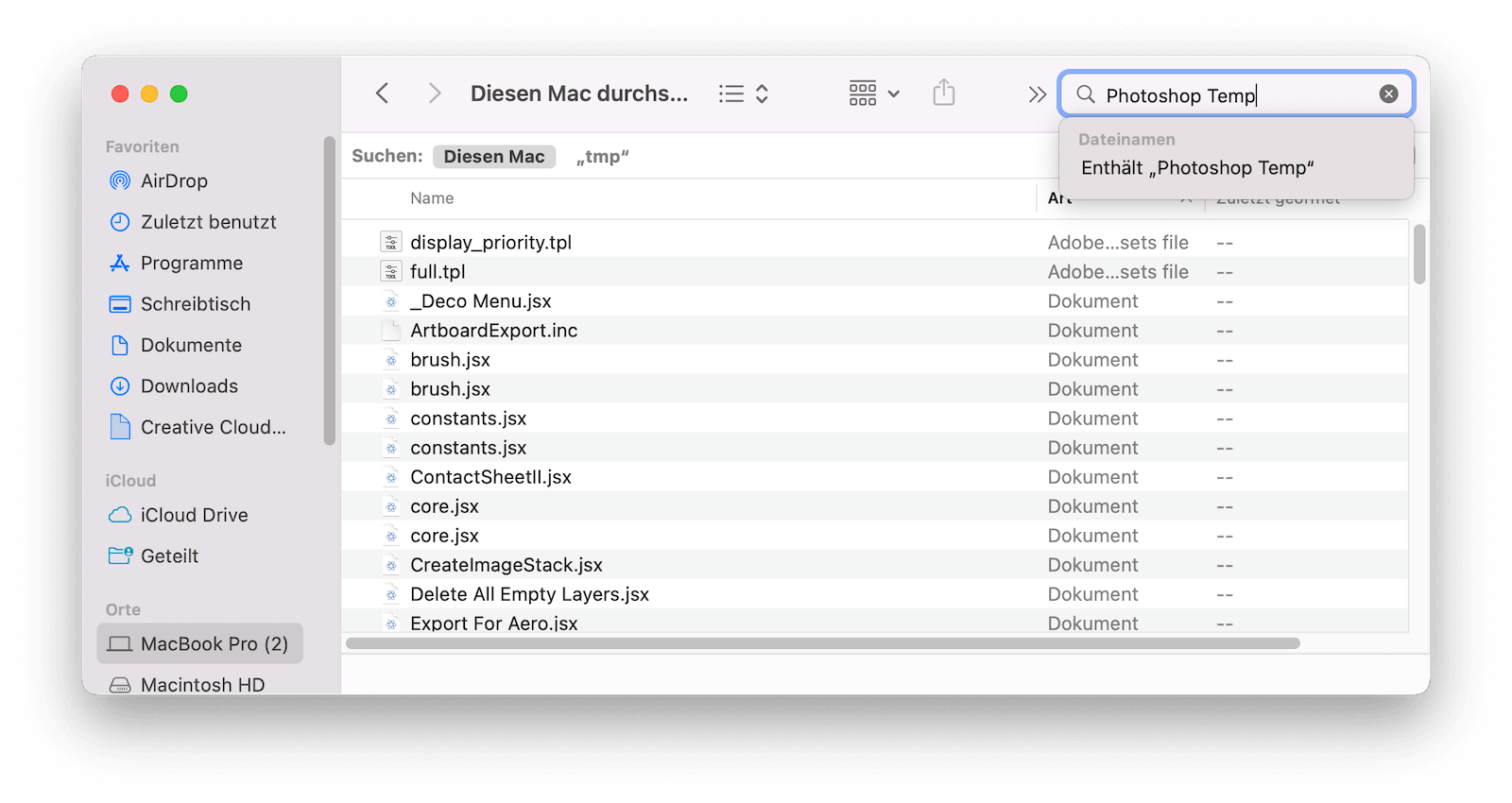Click the AirDrop sidebar icon
The width and height of the screenshot is (1512, 803).
pos(120,180)
